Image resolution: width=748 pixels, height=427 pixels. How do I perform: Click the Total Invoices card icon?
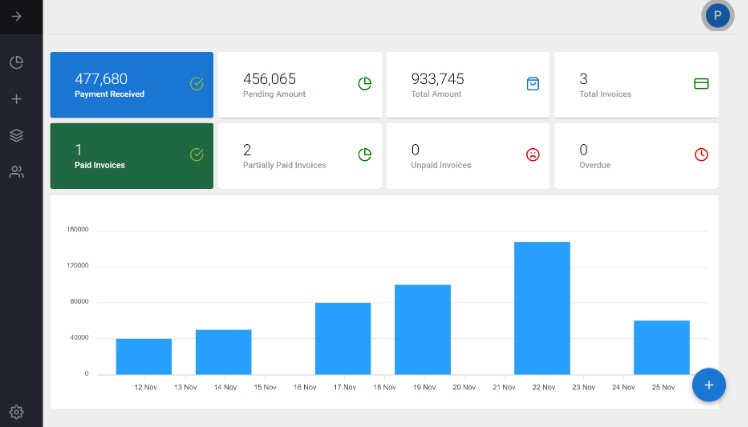(701, 84)
